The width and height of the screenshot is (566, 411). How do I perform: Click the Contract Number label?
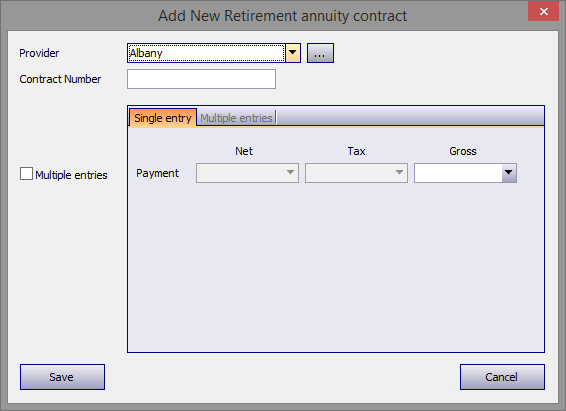pyautogui.click(x=60, y=79)
